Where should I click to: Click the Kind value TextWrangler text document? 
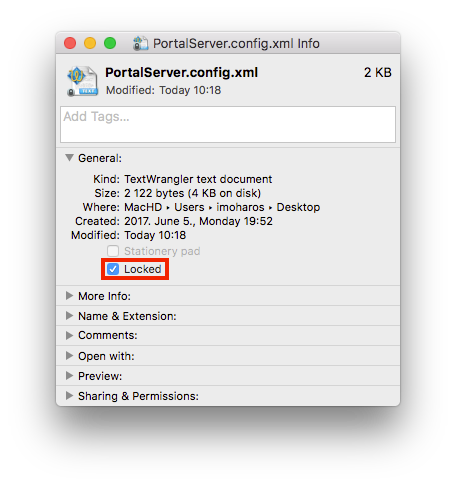198,179
